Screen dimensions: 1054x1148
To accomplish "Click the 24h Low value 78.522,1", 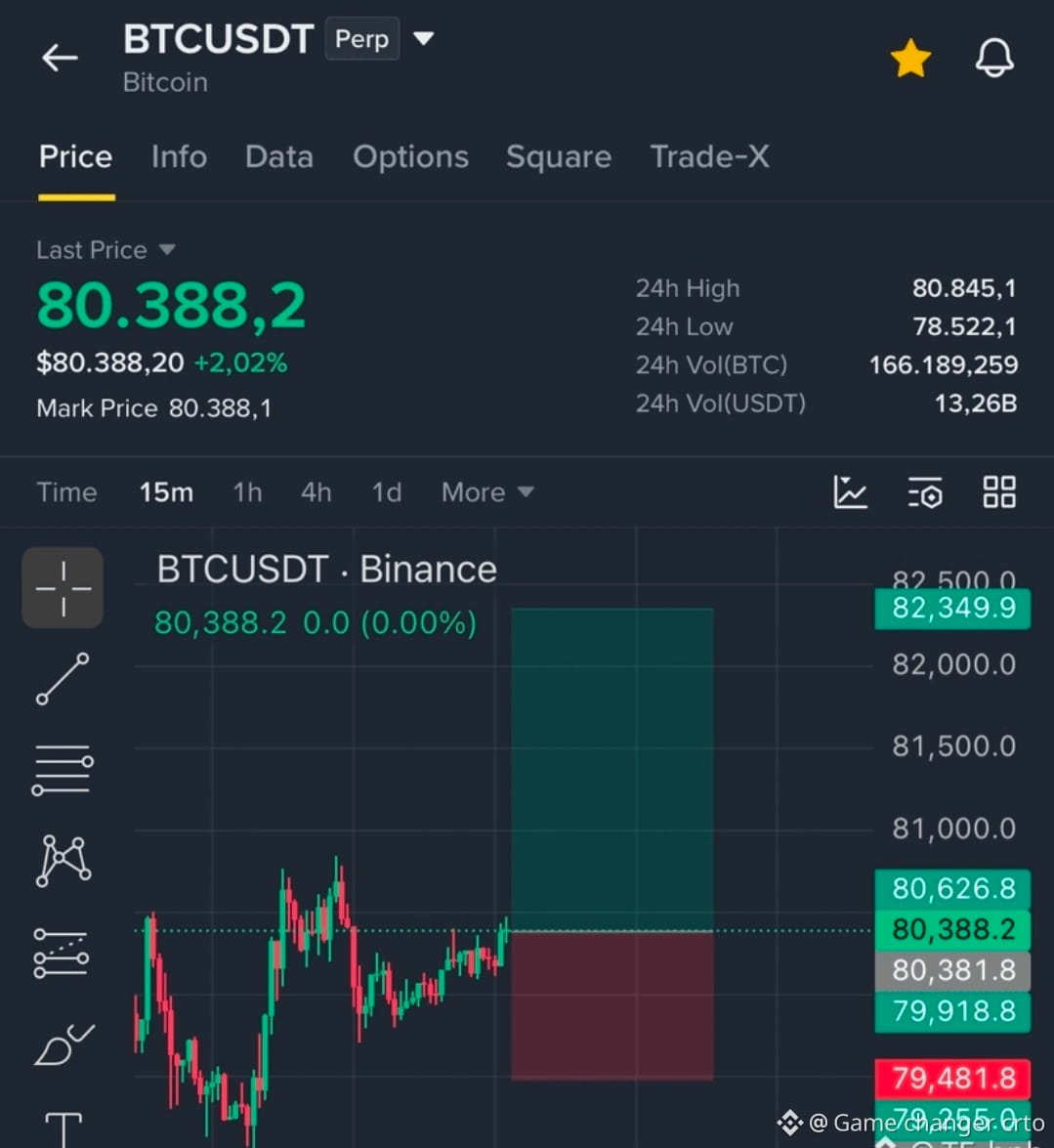I will click(964, 326).
